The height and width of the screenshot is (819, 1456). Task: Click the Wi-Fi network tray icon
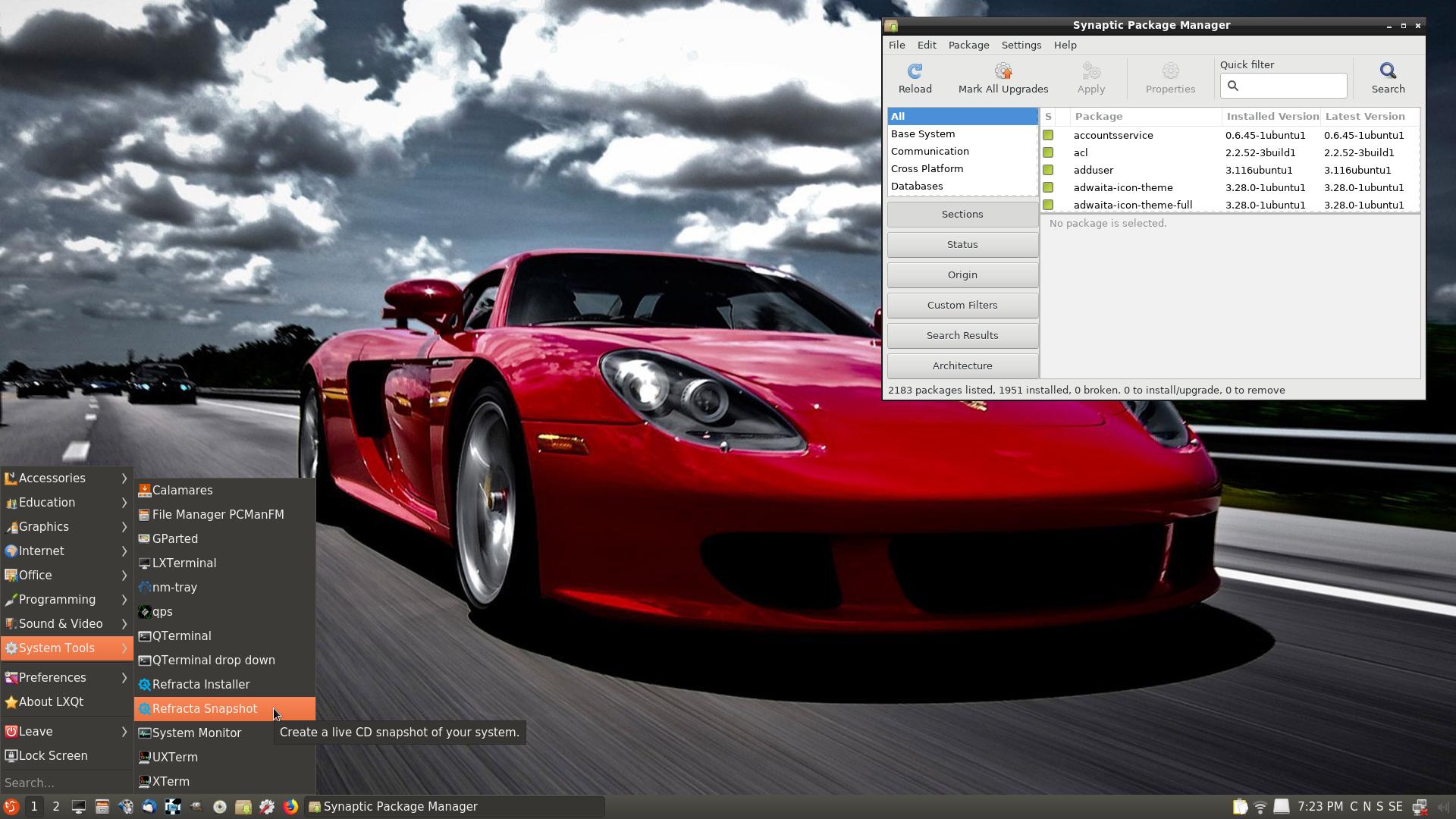1260,807
